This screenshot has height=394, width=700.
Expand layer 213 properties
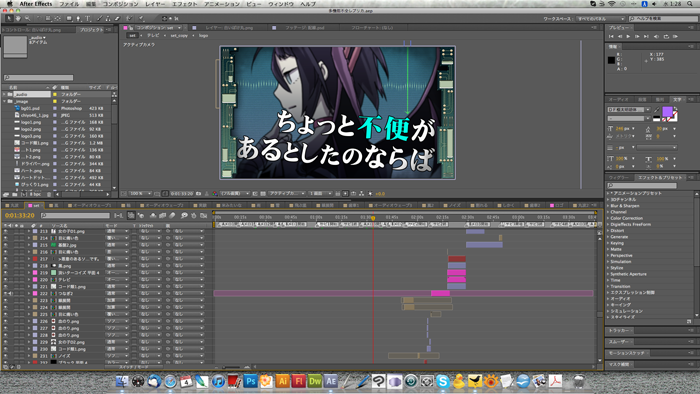point(29,232)
